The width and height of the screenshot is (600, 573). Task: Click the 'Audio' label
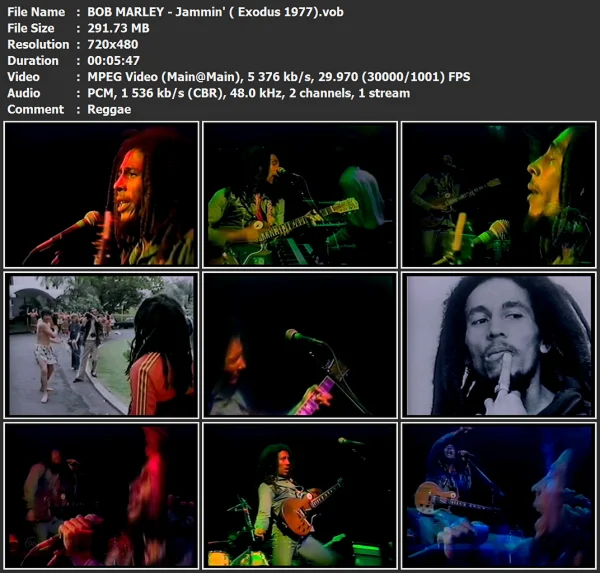(23, 93)
